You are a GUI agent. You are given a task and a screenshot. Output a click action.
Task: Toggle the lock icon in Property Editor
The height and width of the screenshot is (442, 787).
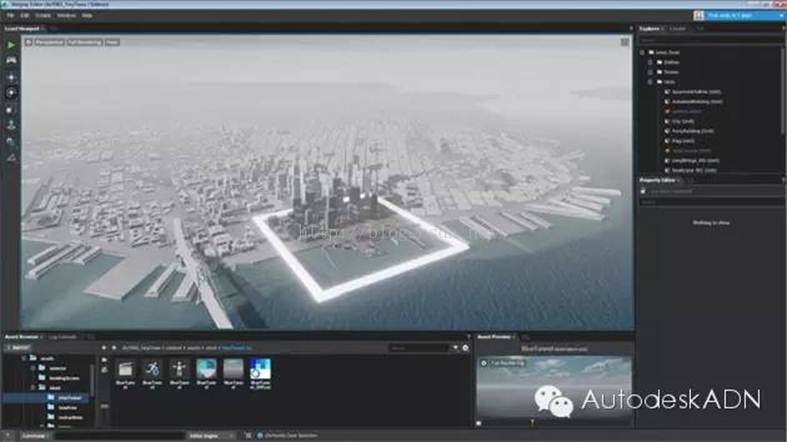(x=644, y=189)
